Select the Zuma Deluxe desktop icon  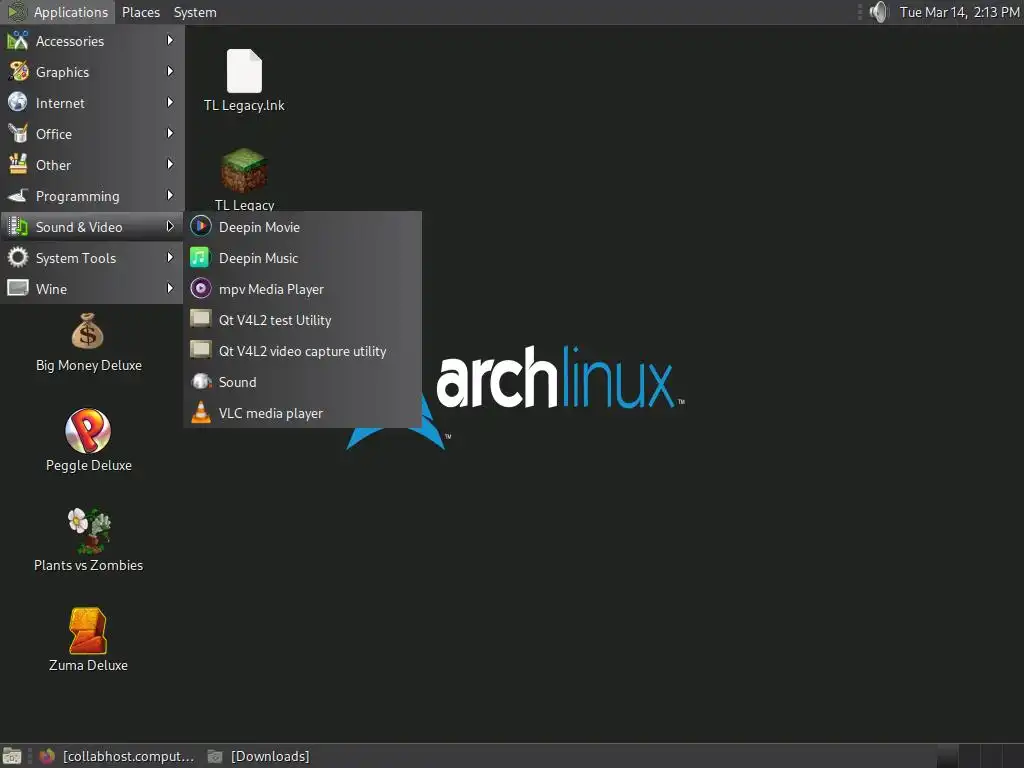(88, 641)
